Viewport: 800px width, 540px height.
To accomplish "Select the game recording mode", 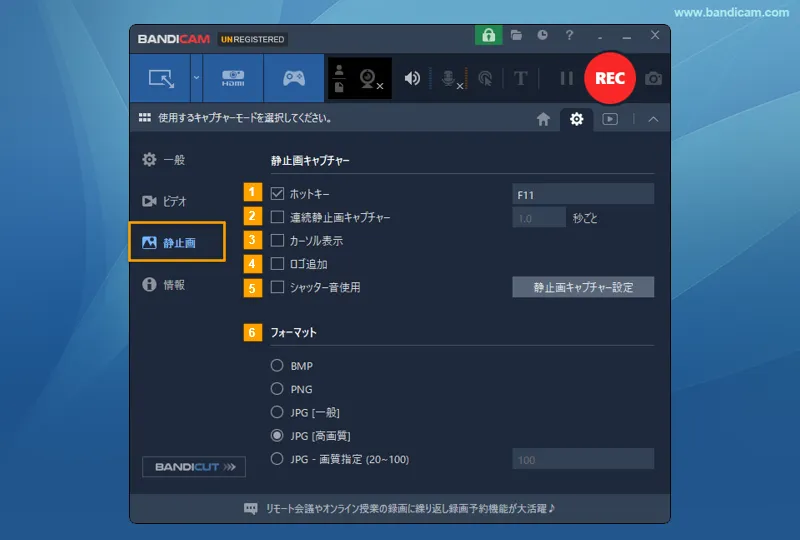I will click(x=294, y=79).
